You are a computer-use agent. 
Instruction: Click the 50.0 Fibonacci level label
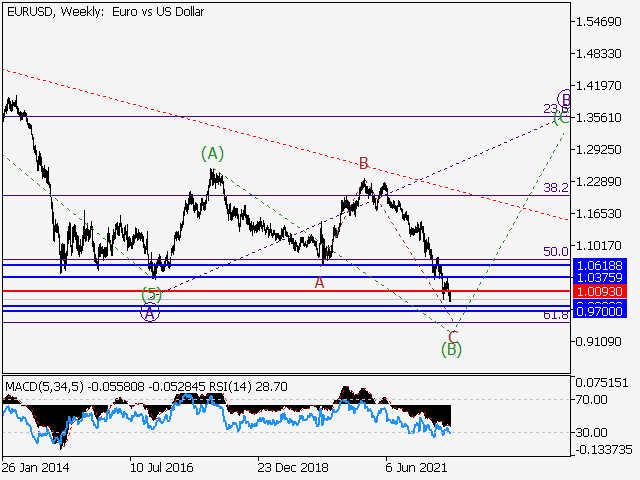(x=556, y=252)
